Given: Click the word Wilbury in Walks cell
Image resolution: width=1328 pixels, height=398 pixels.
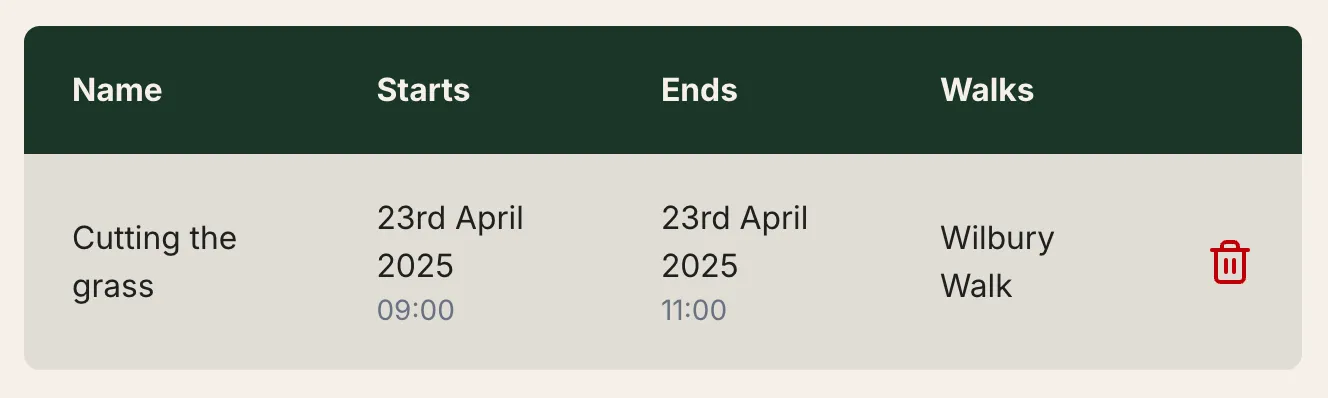Looking at the screenshot, I should 997,239.
